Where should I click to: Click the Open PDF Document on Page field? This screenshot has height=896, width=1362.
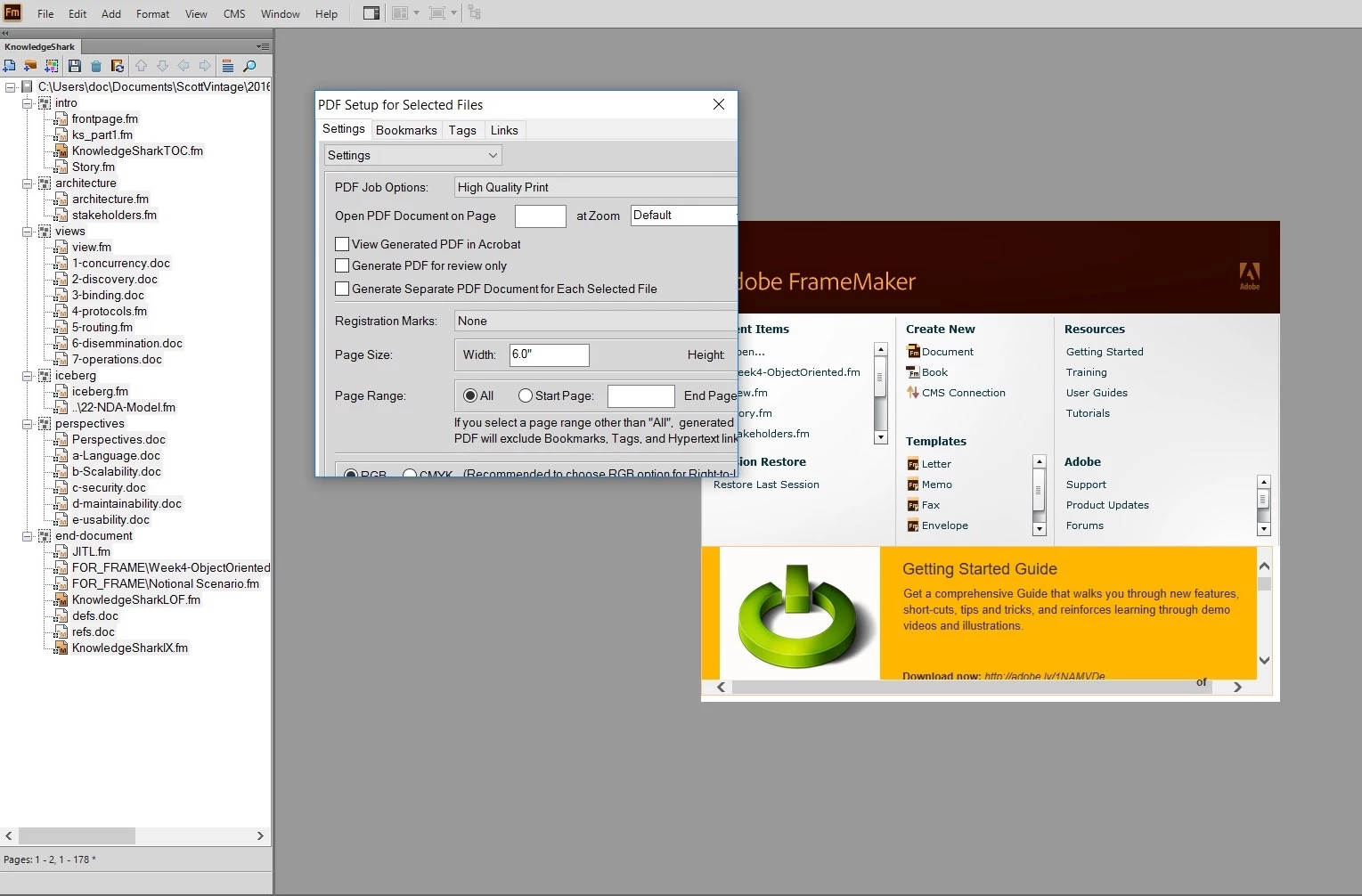click(x=541, y=216)
